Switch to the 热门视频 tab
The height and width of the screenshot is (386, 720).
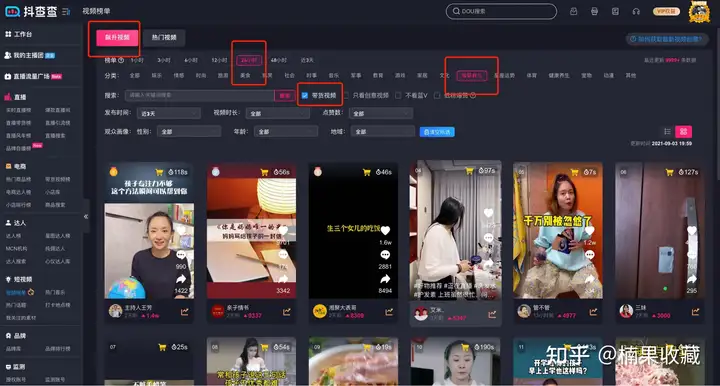pyautogui.click(x=164, y=38)
